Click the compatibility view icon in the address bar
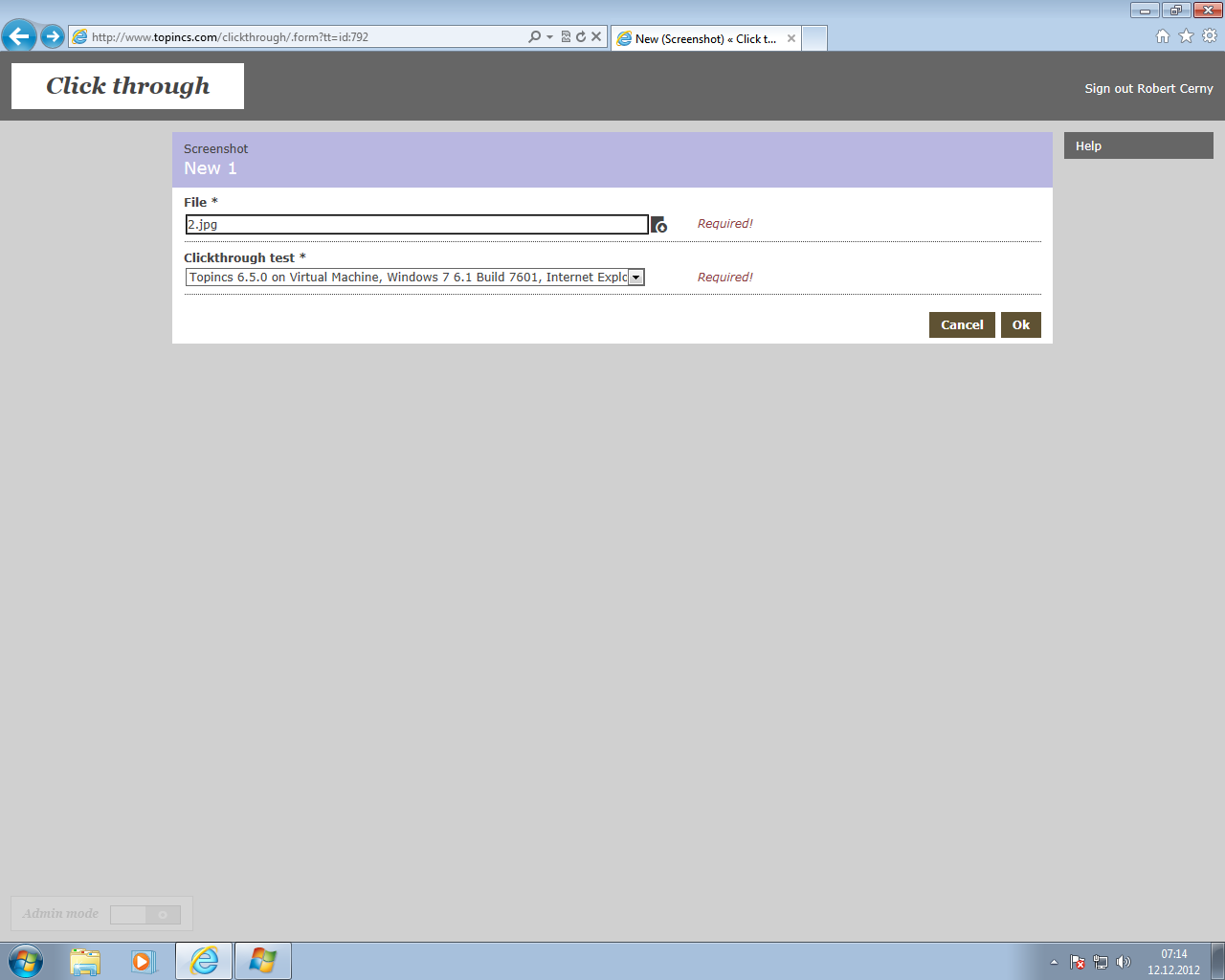The image size is (1225, 980). (x=566, y=37)
